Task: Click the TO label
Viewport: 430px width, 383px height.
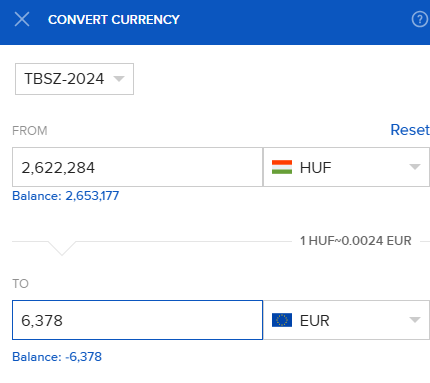Action: coord(20,284)
